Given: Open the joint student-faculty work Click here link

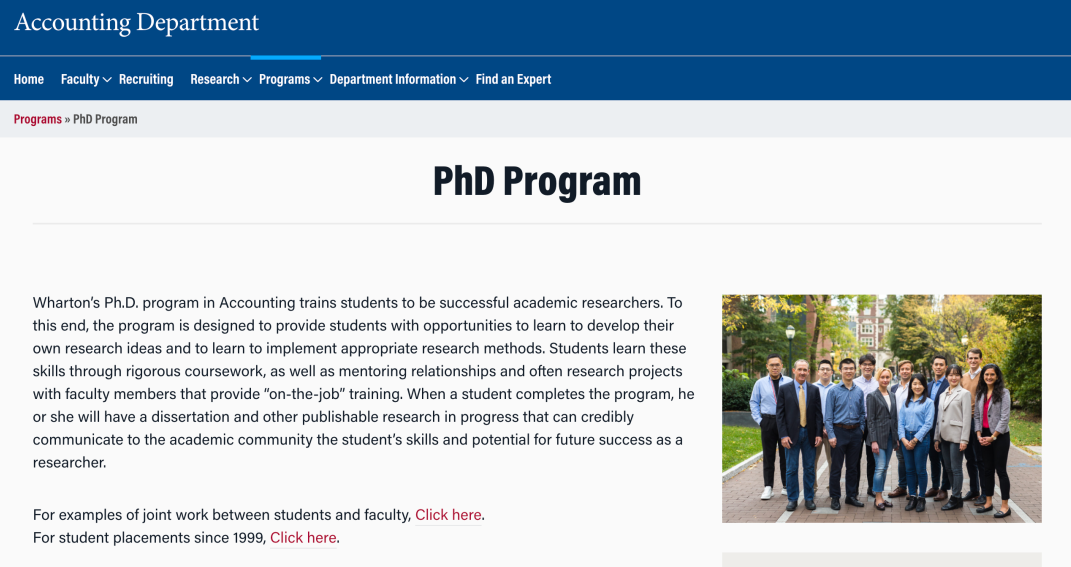Looking at the screenshot, I should coord(448,514).
